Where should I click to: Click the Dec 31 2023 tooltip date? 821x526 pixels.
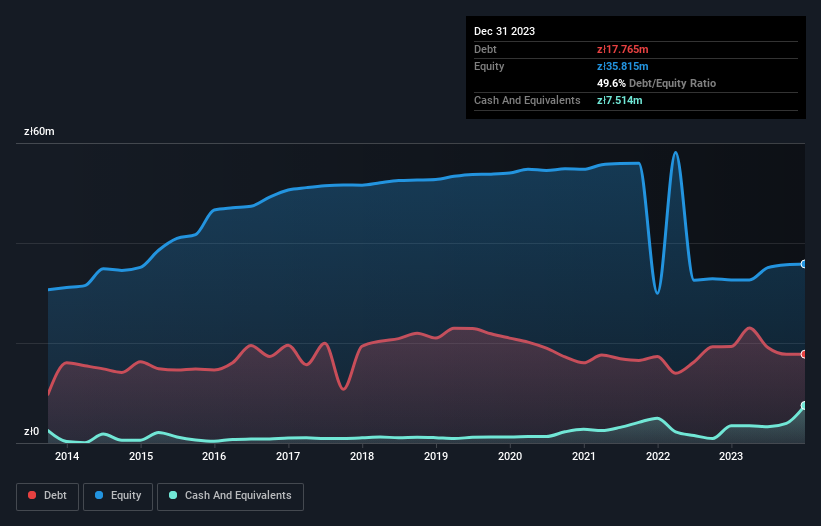click(x=504, y=31)
